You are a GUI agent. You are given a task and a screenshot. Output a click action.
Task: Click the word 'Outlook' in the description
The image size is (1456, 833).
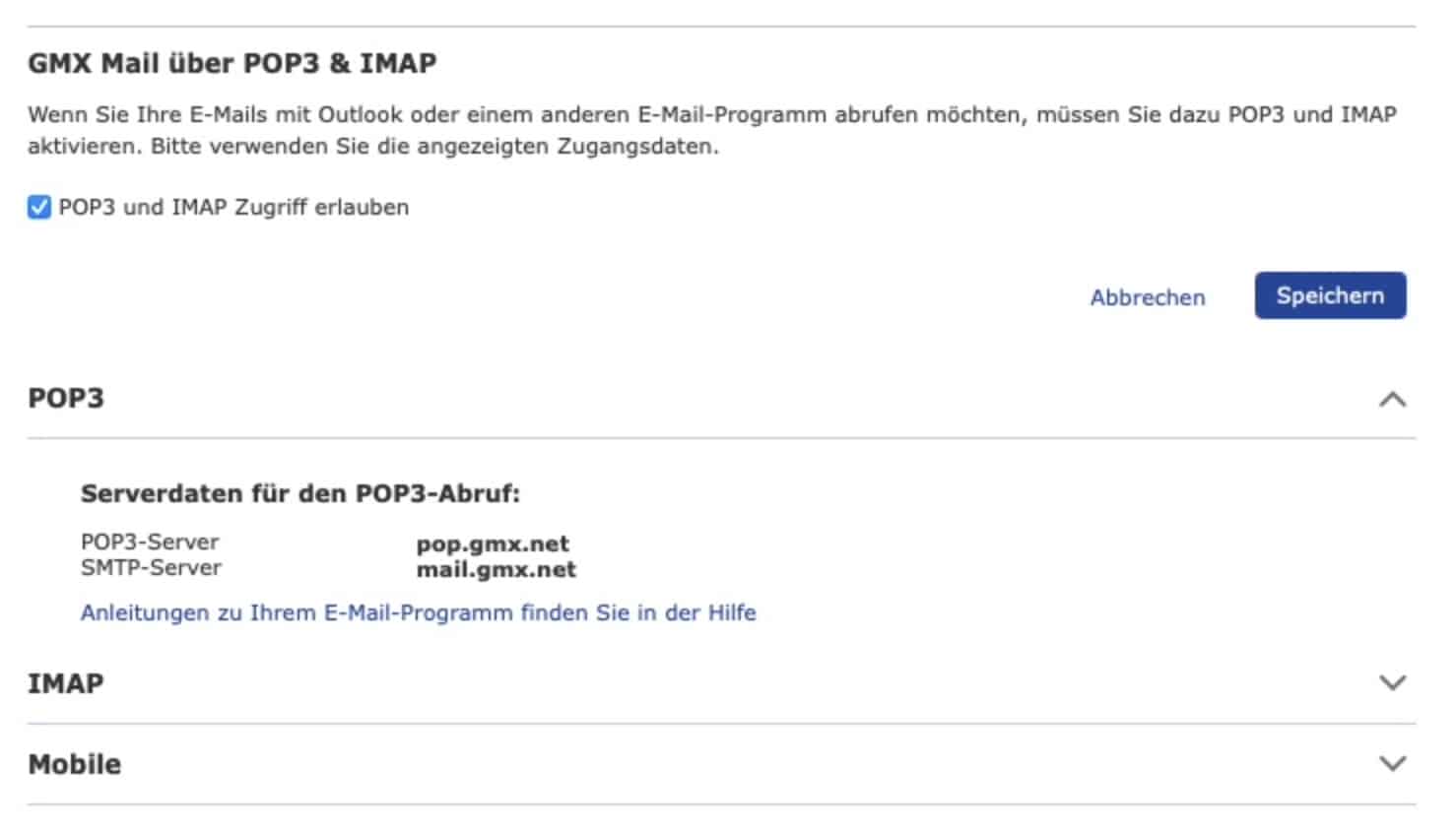pos(360,114)
